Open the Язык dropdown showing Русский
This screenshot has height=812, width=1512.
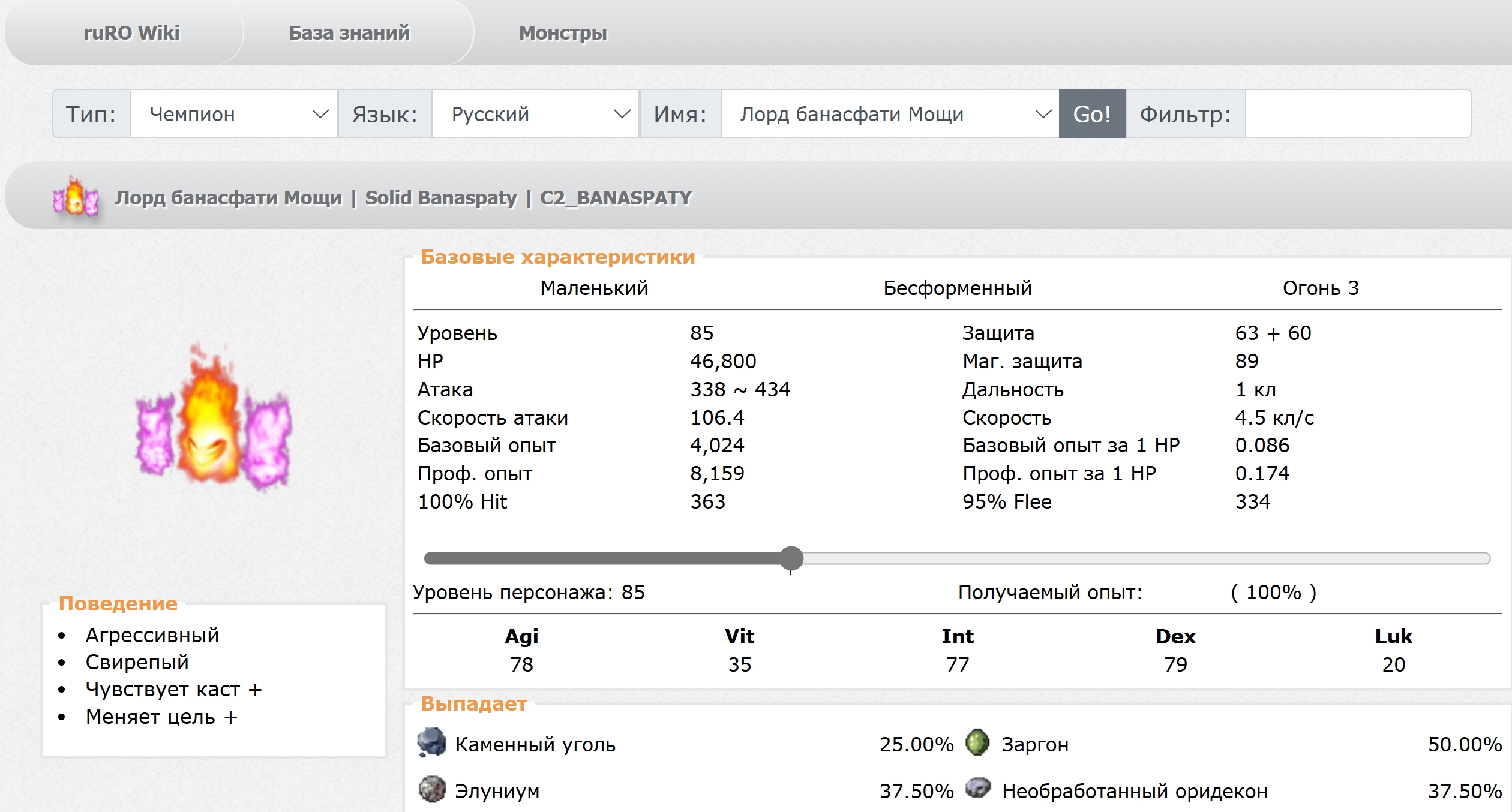[535, 114]
